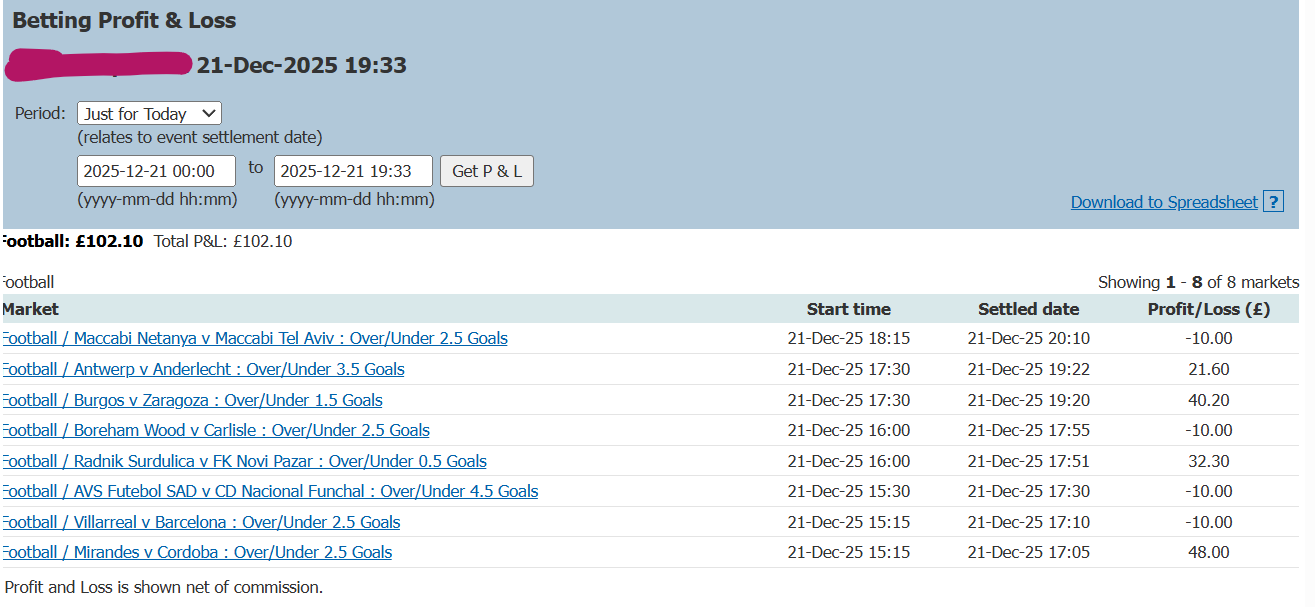Image resolution: width=1315 pixels, height=607 pixels.
Task: Click the Download to Spreadsheet link
Action: point(1163,202)
